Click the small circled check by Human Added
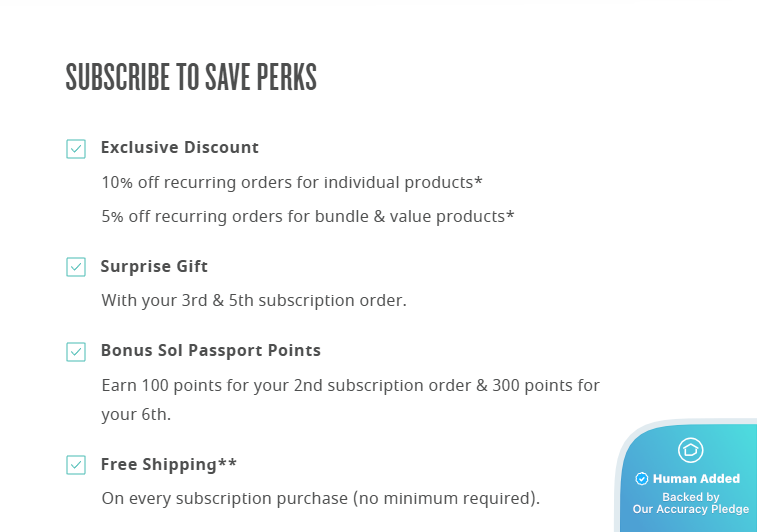Screen dimensions: 757x532 click(x=642, y=479)
